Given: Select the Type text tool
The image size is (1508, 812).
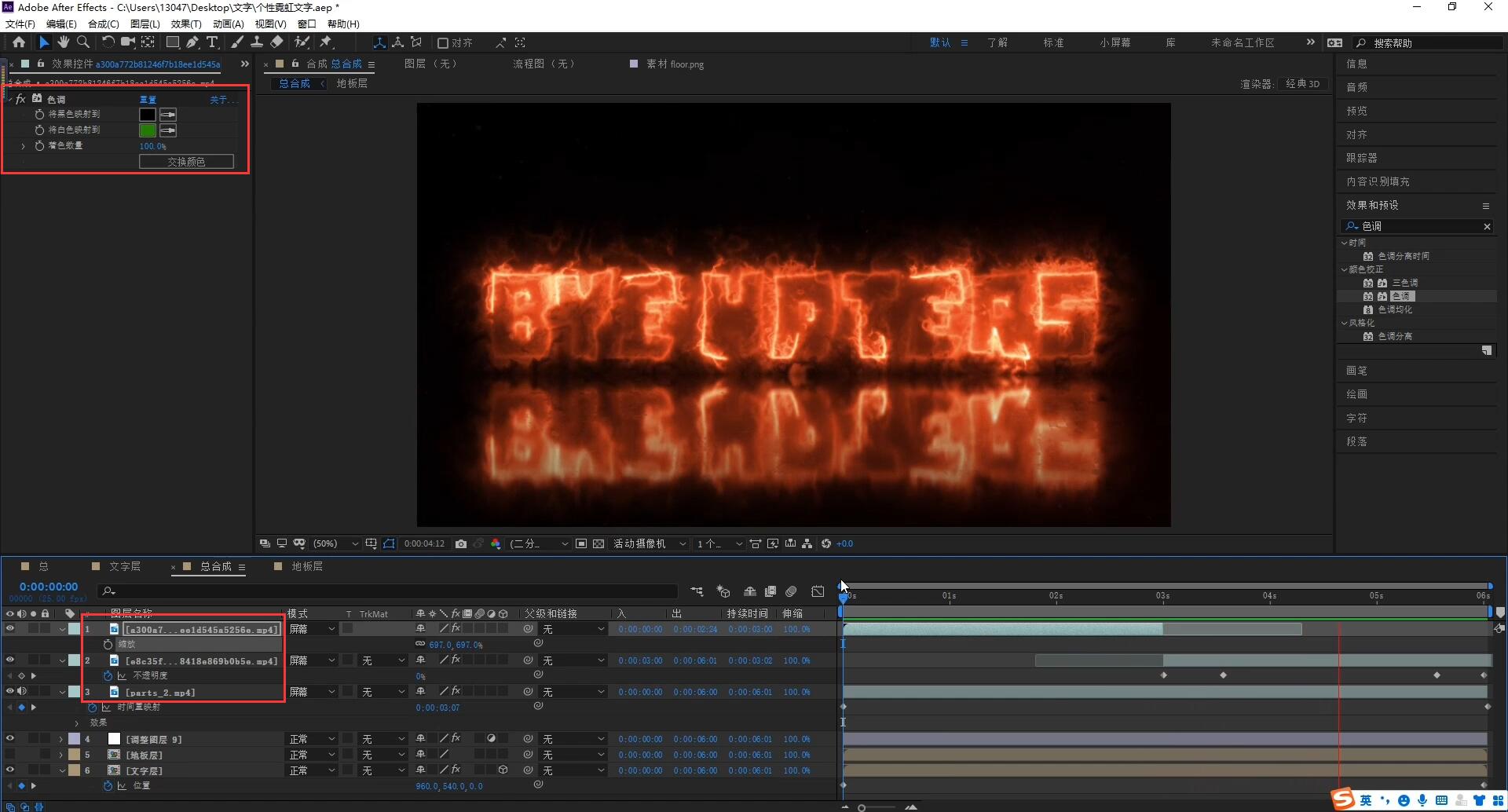Looking at the screenshot, I should tap(212, 42).
